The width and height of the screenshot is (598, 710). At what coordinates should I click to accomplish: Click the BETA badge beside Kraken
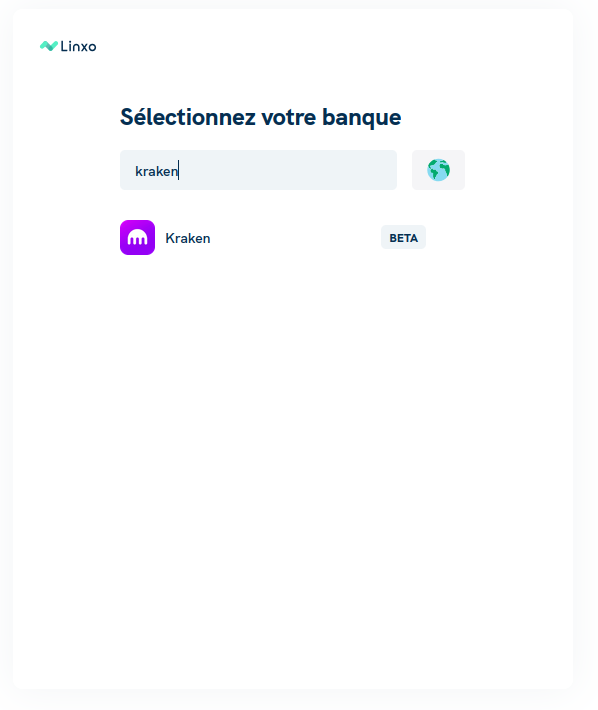403,237
